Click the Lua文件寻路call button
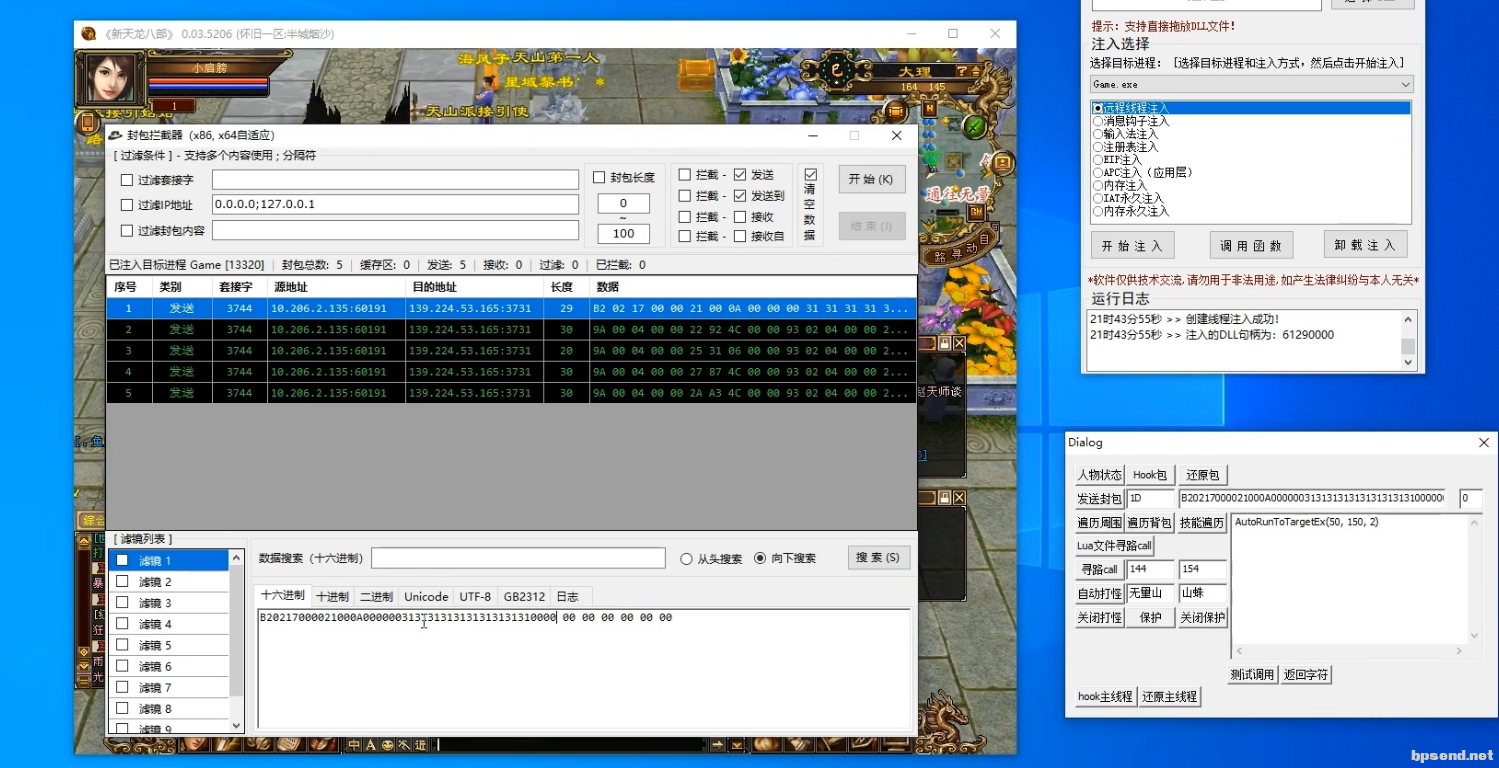Viewport: 1499px width, 768px height. 1115,546
